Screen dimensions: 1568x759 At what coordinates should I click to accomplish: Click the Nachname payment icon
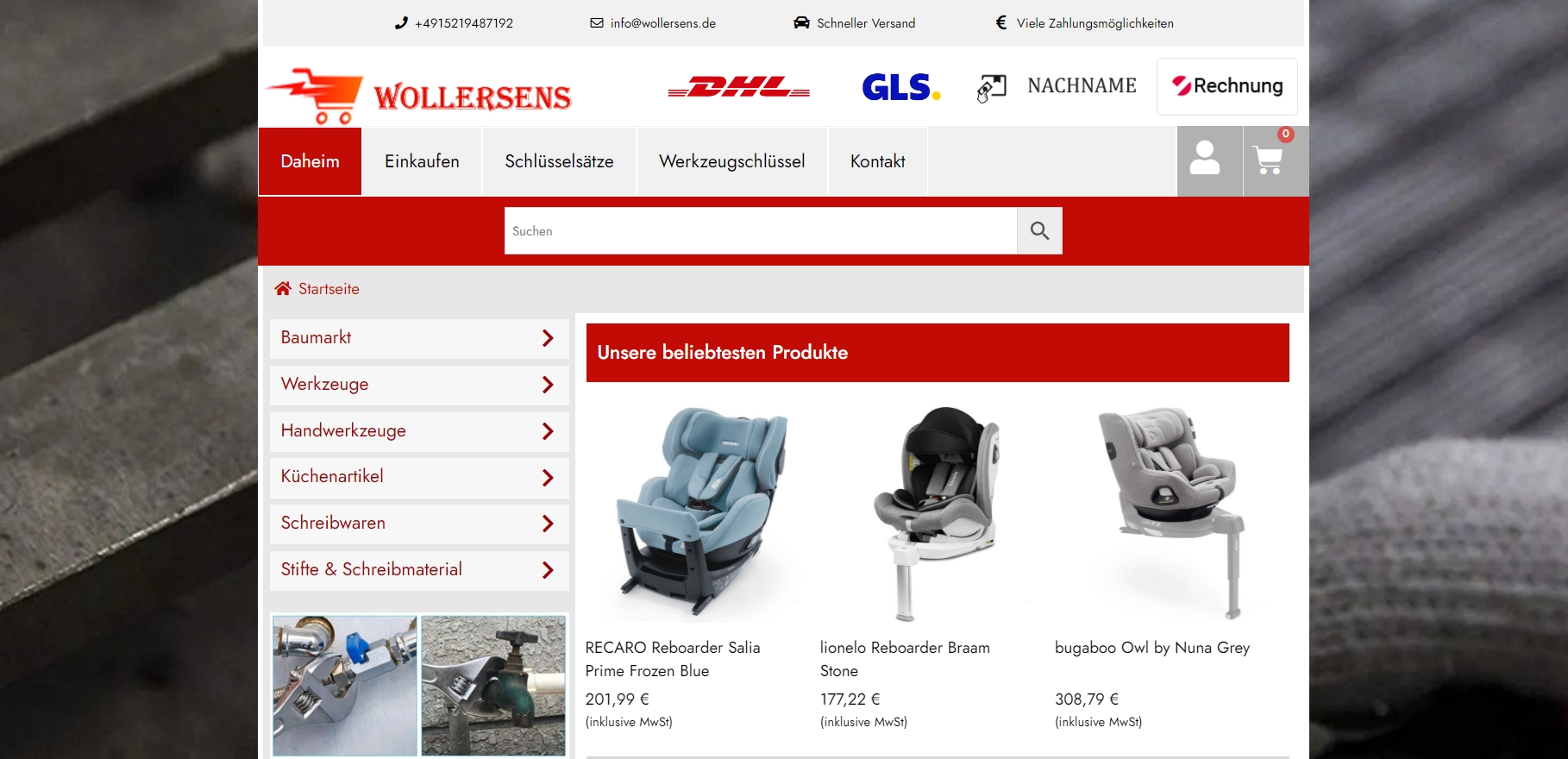coord(991,87)
